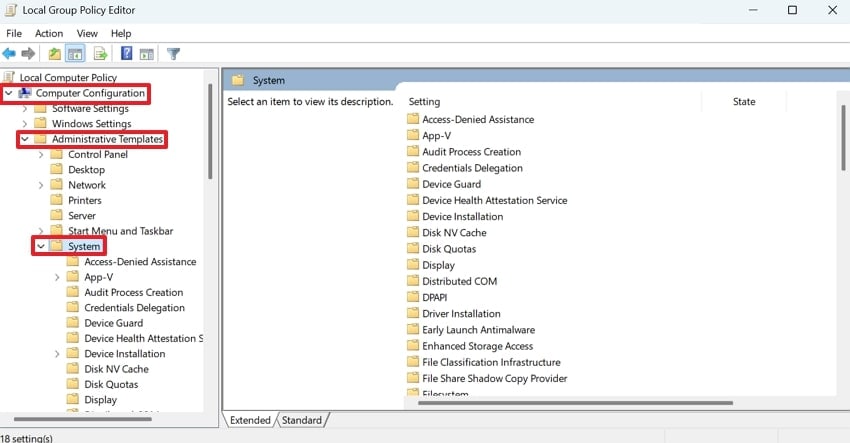Open the File menu
850x443 pixels.
pos(14,34)
